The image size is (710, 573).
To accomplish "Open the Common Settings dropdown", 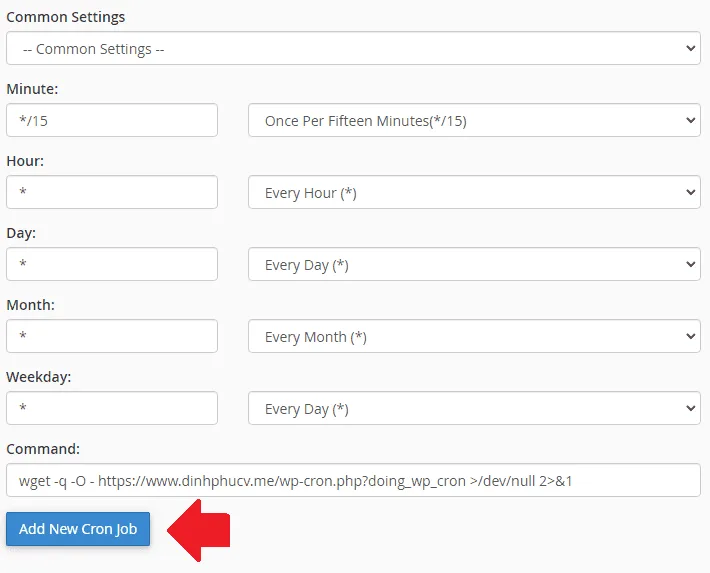I will pos(352,48).
